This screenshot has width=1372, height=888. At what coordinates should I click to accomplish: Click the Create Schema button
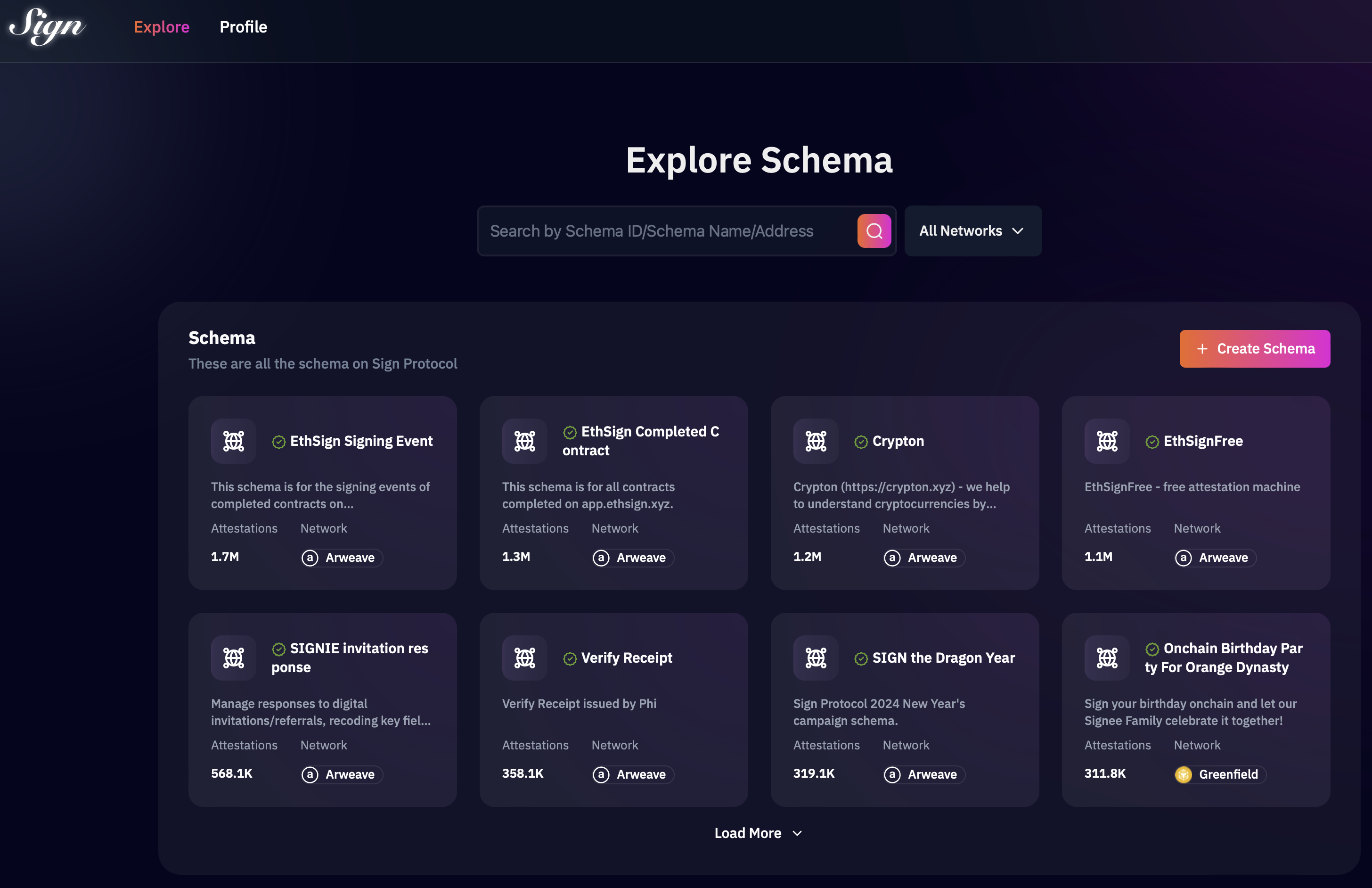1255,348
